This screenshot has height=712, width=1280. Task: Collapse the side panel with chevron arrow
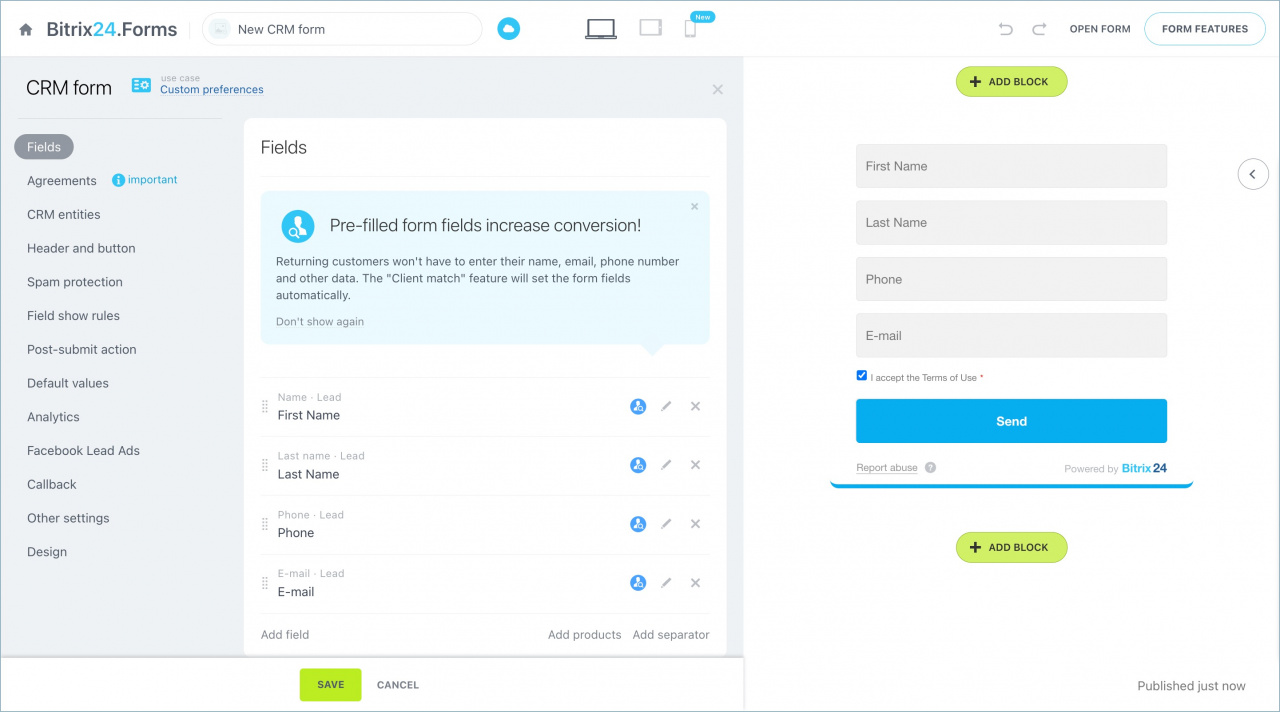[1253, 174]
